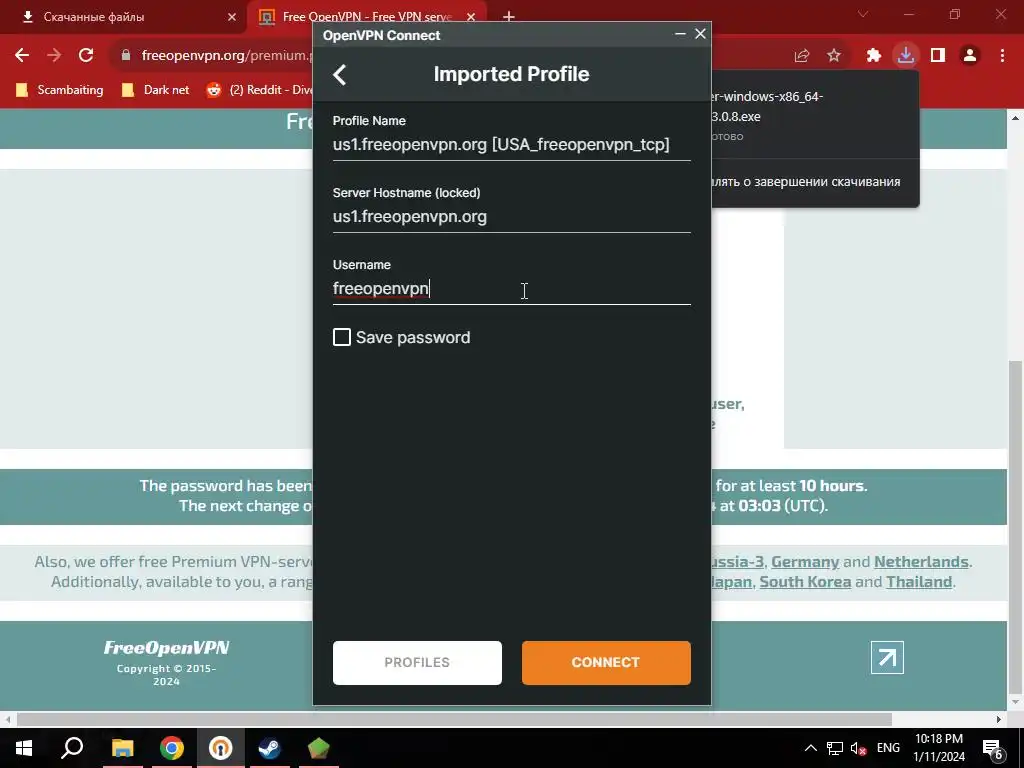This screenshot has width=1024, height=768.
Task: Edit the Profile Name field
Action: point(511,145)
